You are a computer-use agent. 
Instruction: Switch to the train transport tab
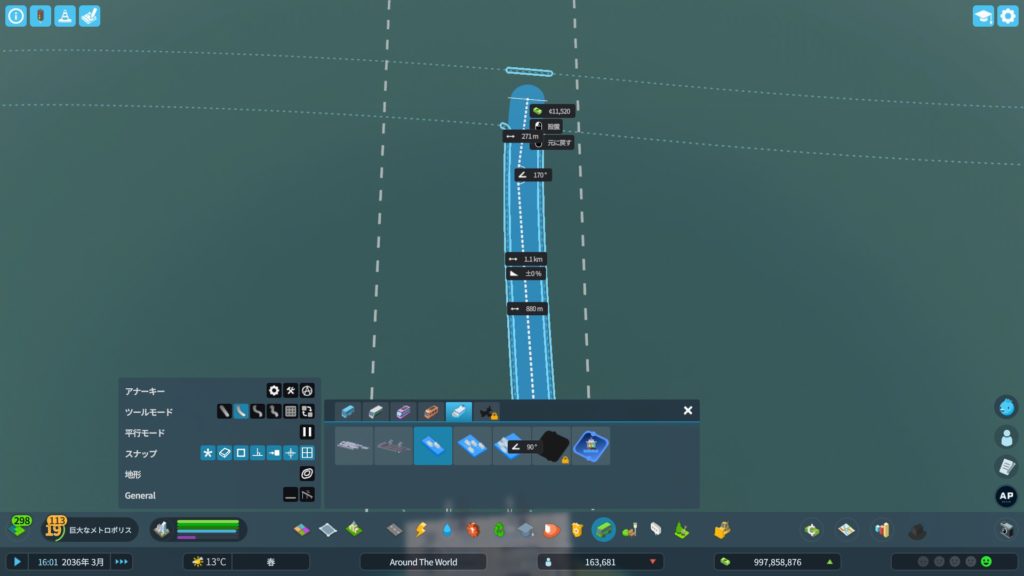tap(375, 411)
